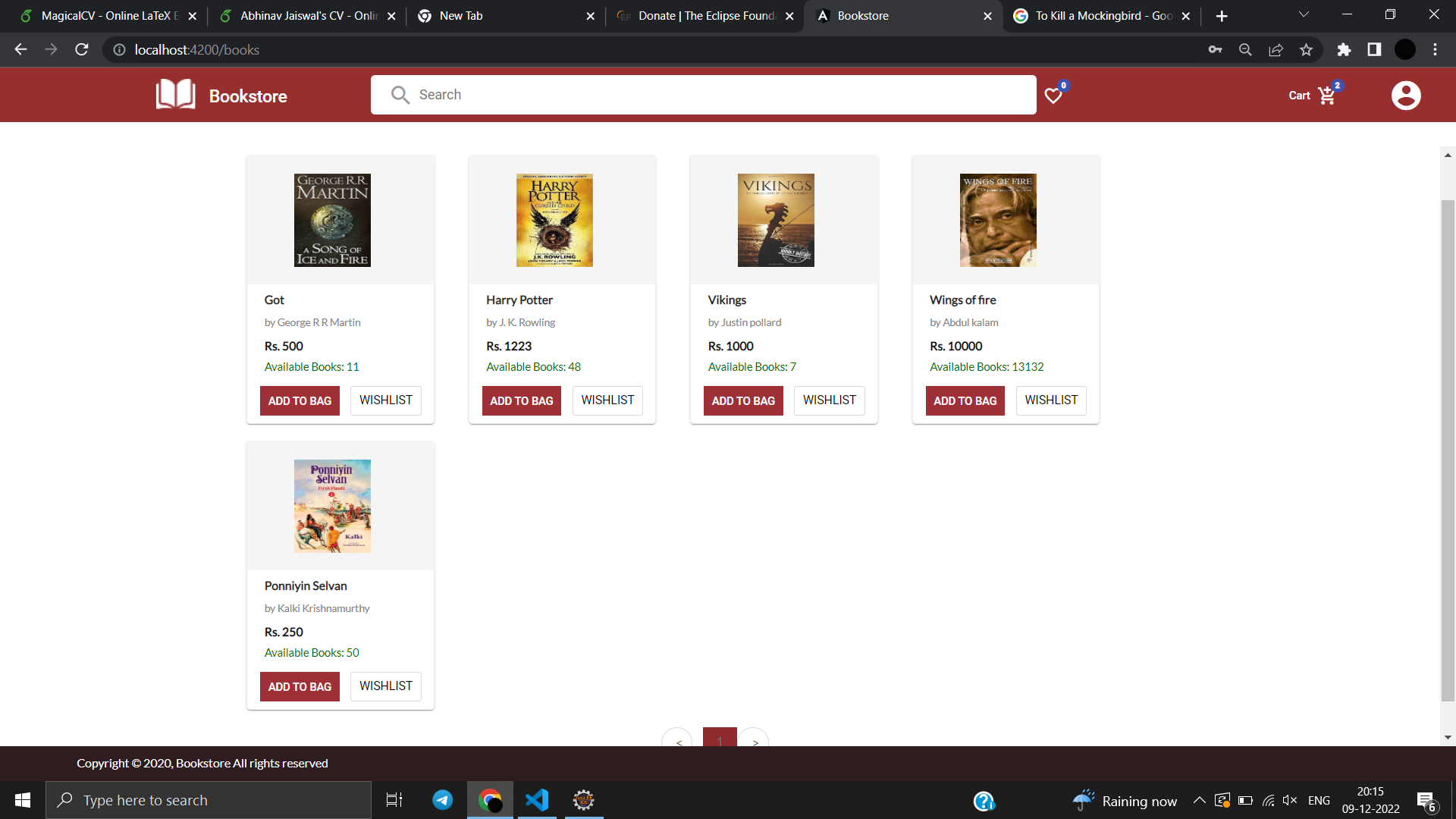
Task: Expand hidden icons in the system tray
Action: pos(1200,800)
